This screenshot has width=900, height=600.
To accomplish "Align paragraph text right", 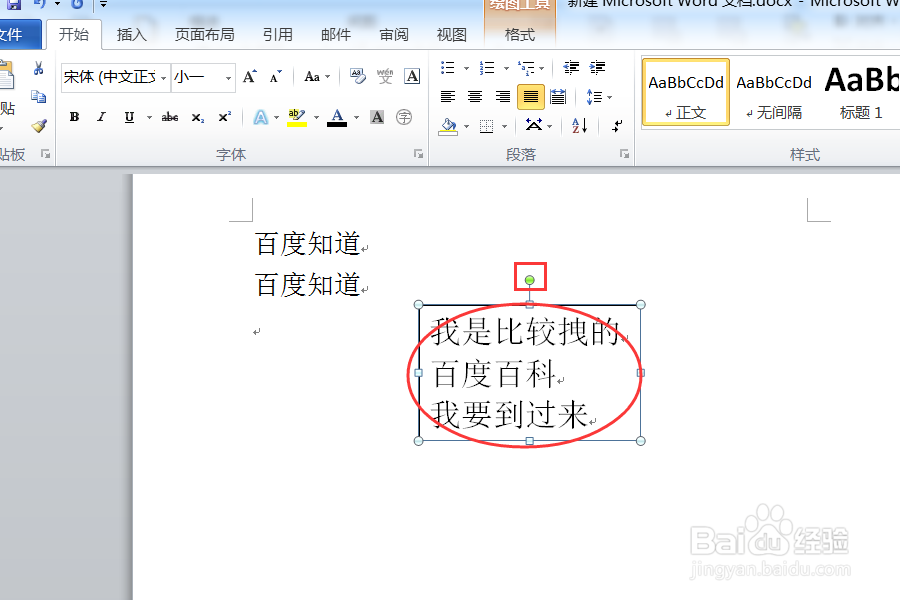I will click(x=503, y=96).
